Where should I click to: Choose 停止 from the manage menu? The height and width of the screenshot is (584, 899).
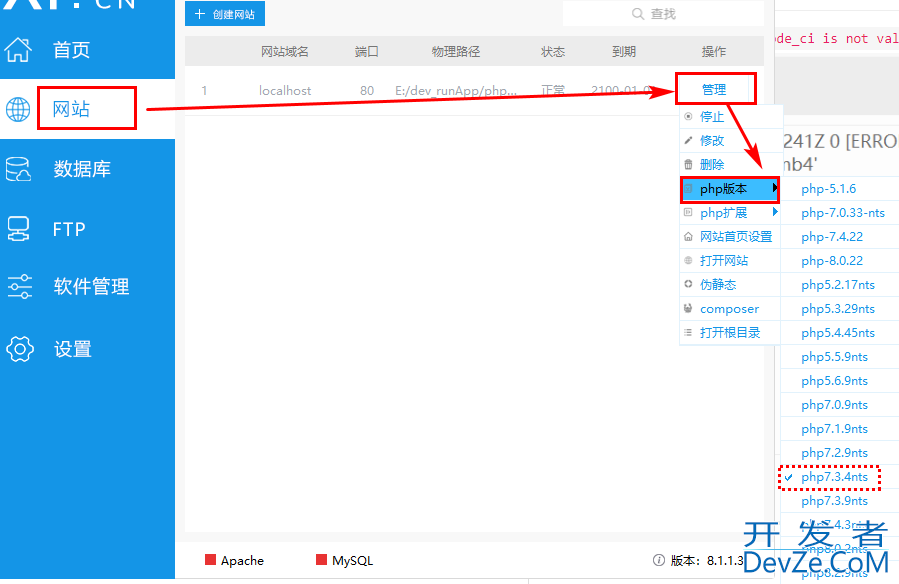[x=730, y=116]
